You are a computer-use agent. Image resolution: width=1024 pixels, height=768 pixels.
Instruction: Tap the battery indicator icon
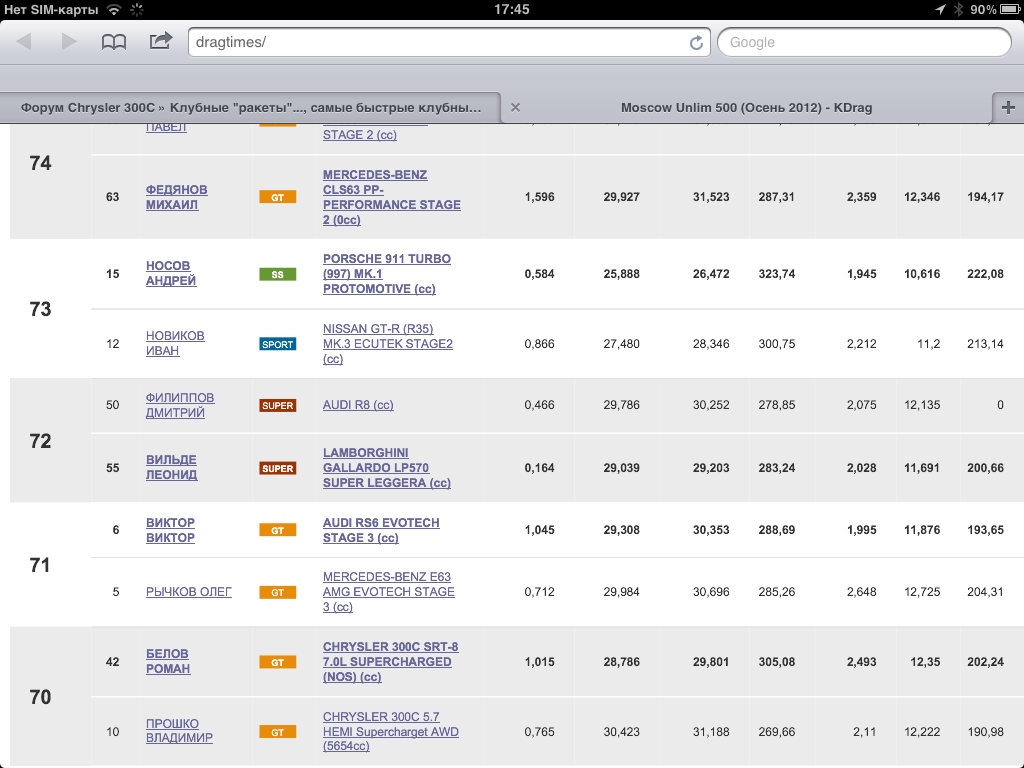[x=1010, y=9]
